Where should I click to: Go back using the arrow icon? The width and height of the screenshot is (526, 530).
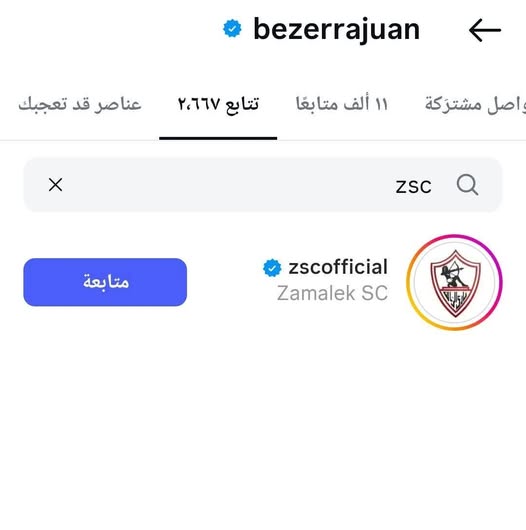coord(485,30)
